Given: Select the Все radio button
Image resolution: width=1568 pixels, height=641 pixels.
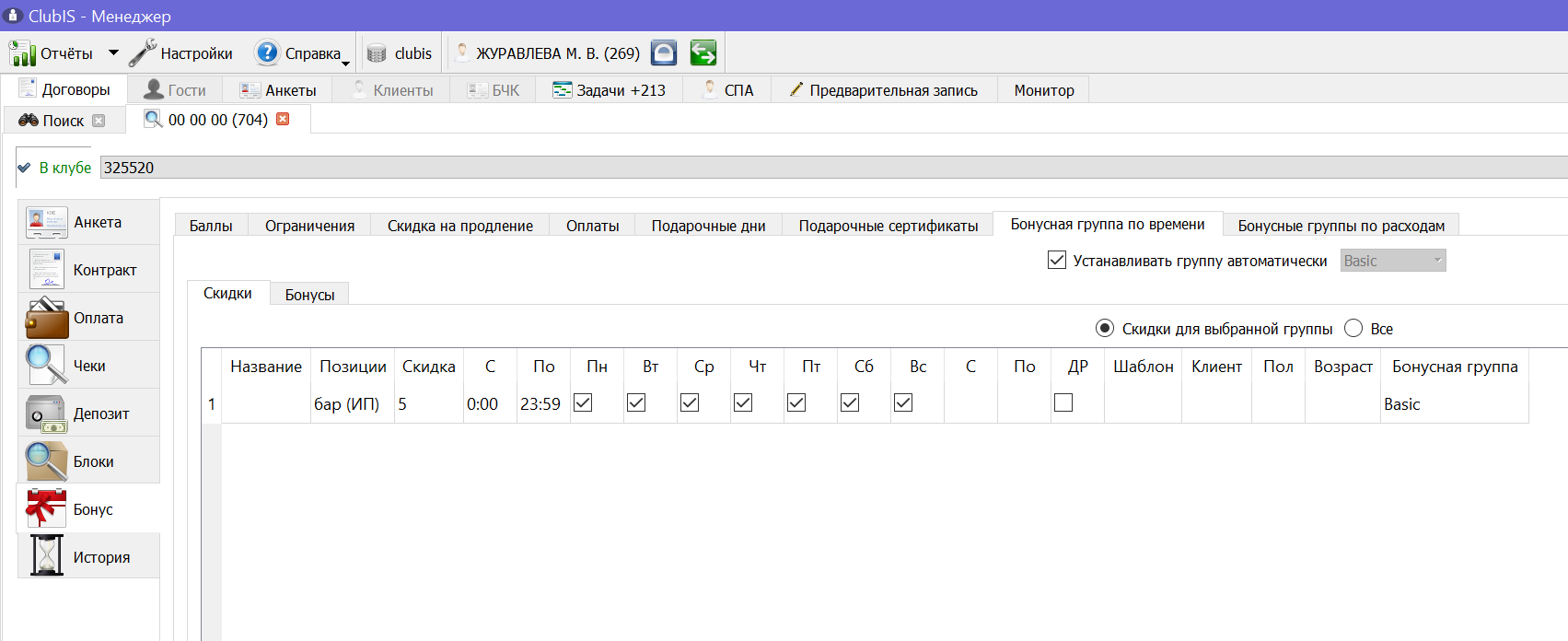Looking at the screenshot, I should coord(1353,329).
